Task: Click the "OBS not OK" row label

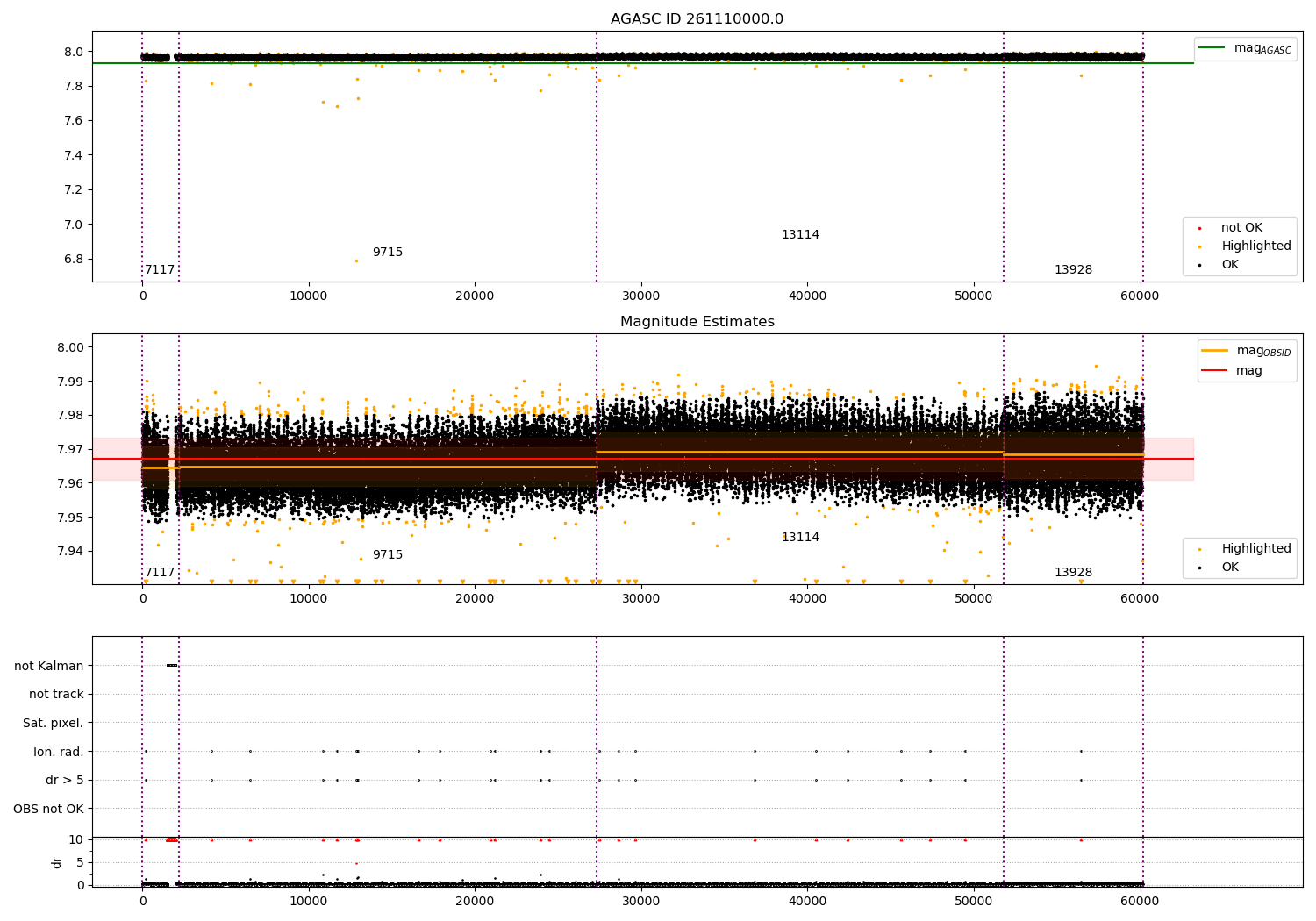Action: coord(49,809)
